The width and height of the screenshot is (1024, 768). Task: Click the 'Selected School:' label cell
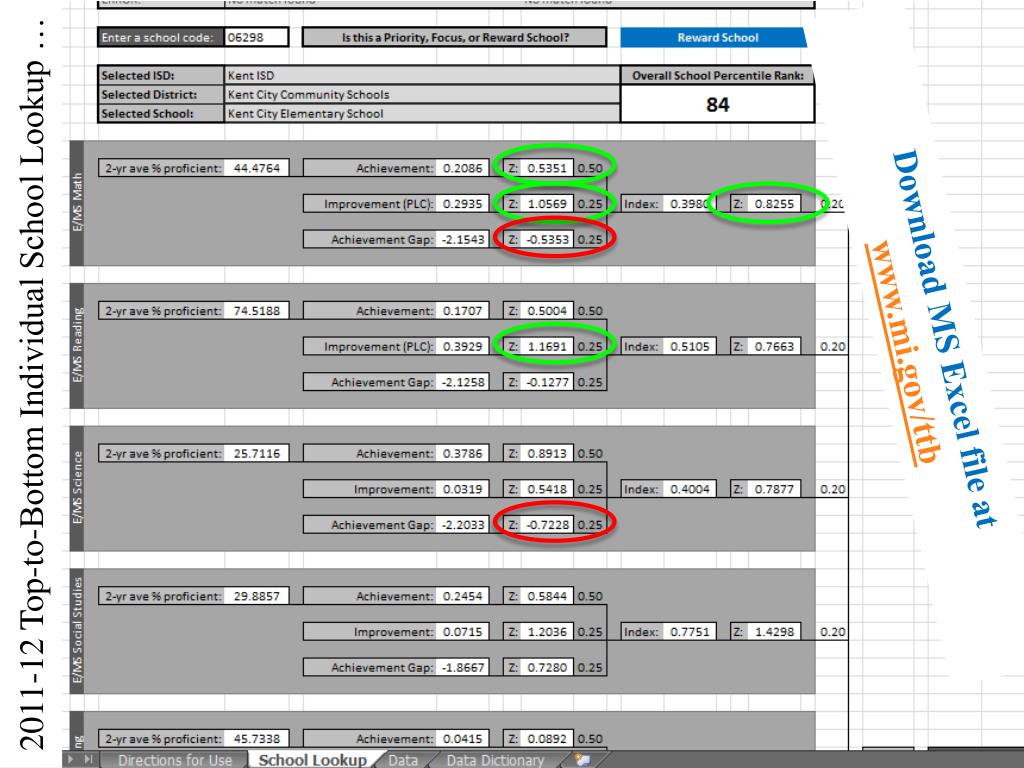pos(161,113)
